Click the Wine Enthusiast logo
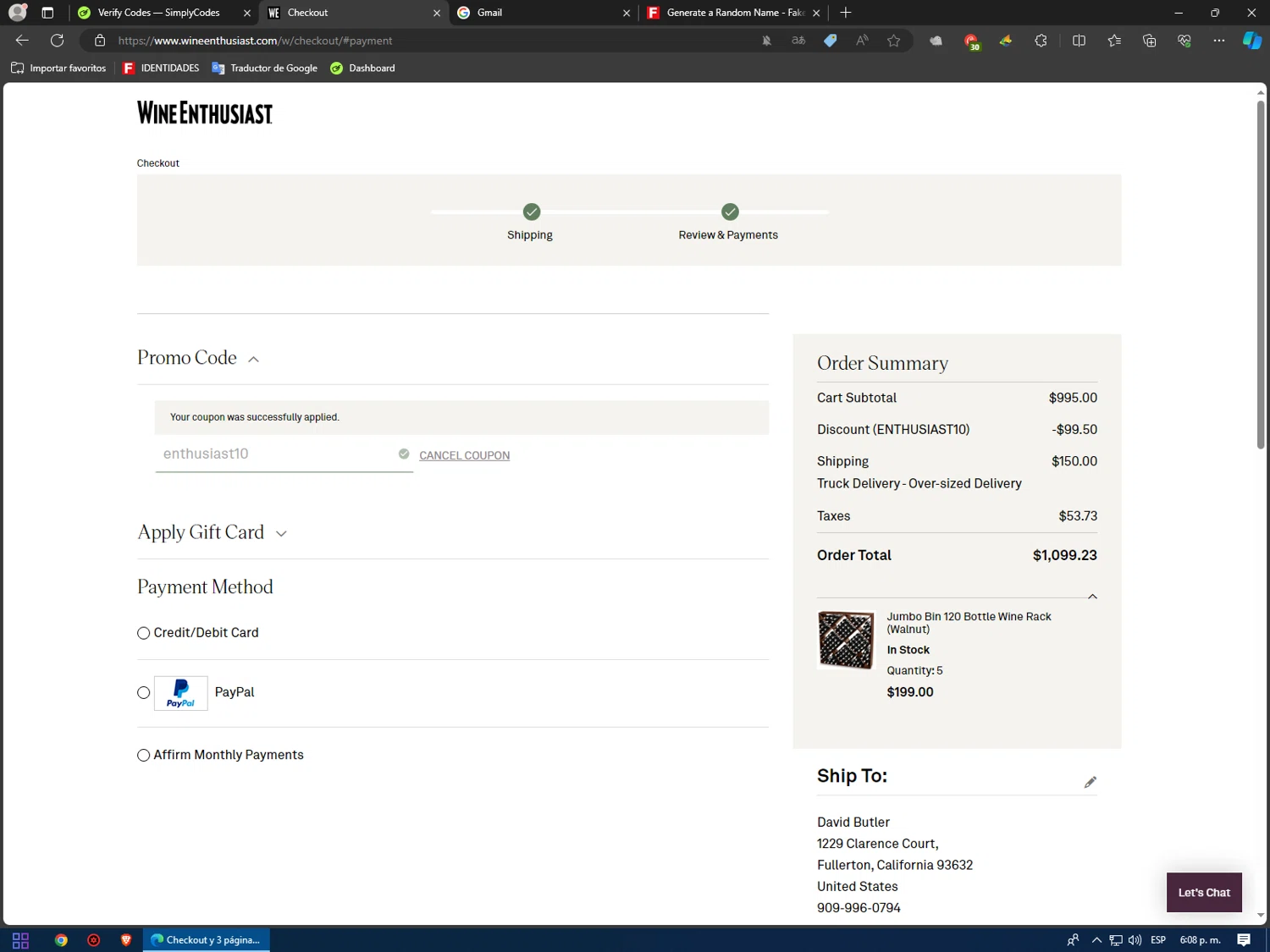1270x952 pixels. 205,113
